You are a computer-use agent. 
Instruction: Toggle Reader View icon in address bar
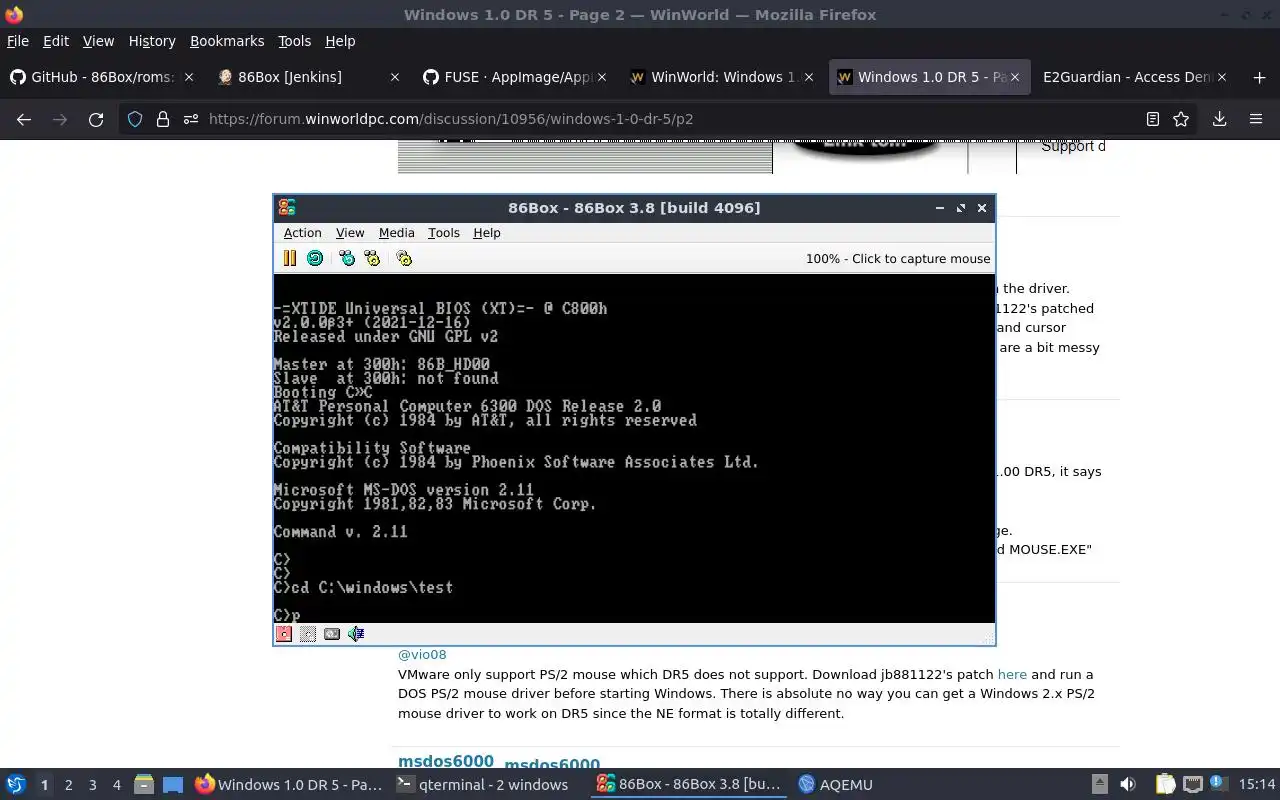1153,119
